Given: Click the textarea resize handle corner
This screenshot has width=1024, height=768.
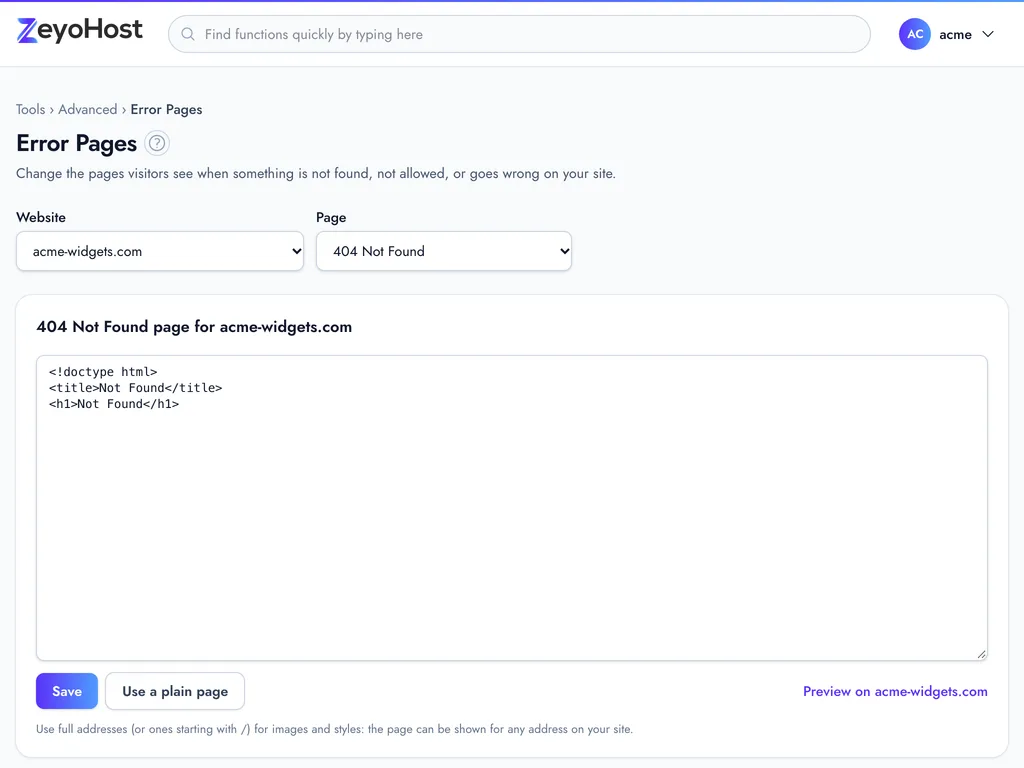Looking at the screenshot, I should coord(982,654).
